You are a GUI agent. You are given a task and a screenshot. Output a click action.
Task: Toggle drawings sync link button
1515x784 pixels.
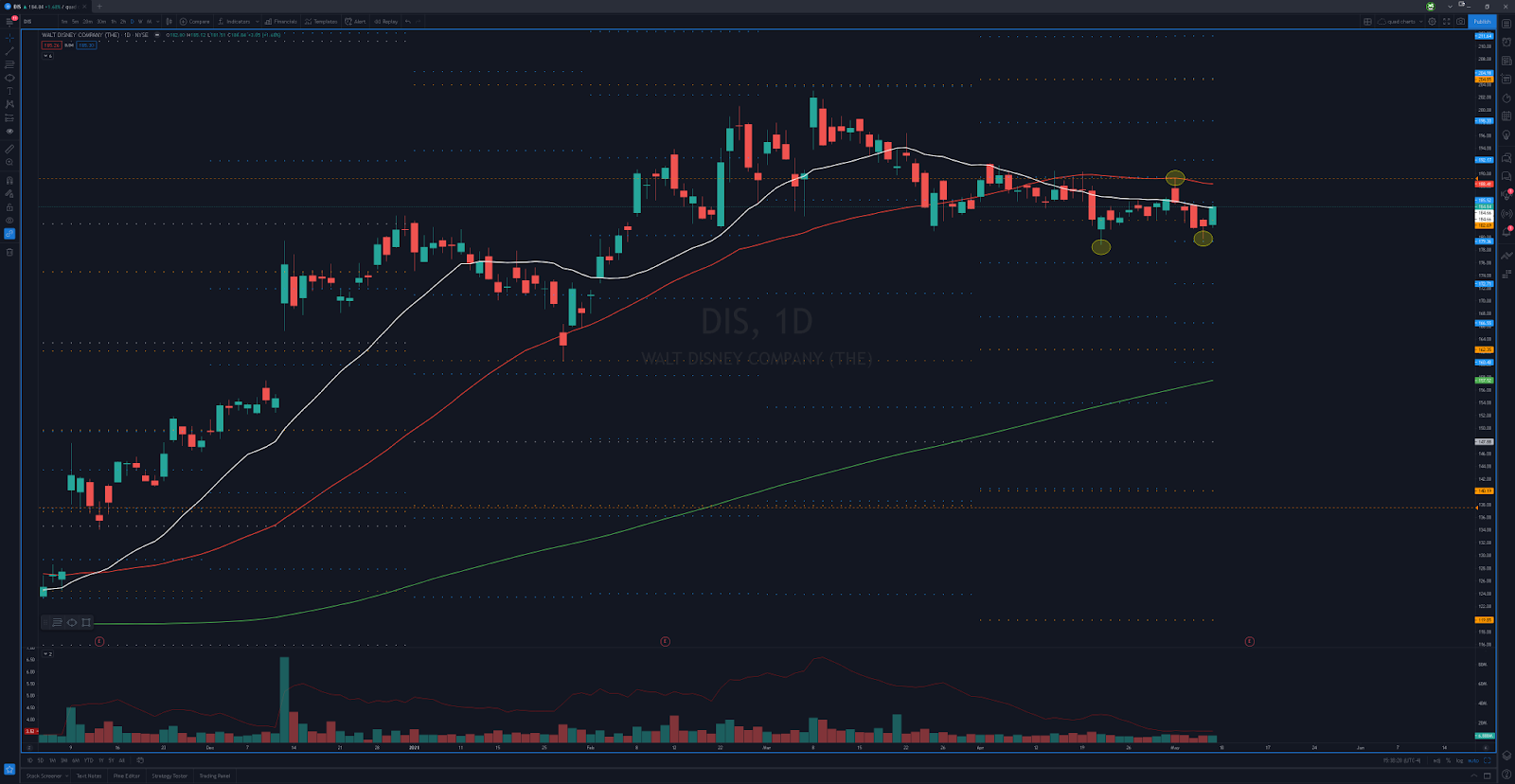click(9, 233)
